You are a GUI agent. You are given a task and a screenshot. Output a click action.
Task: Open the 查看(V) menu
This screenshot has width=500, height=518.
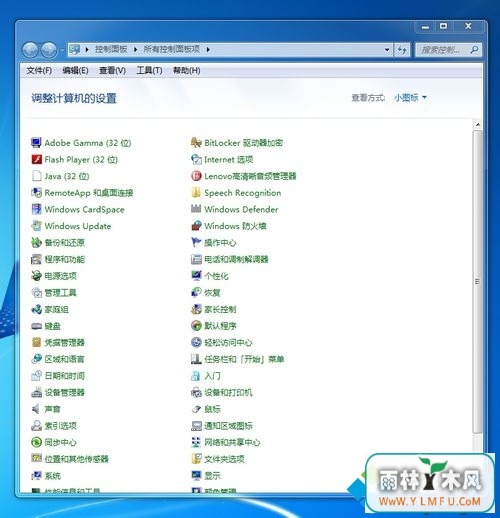pyautogui.click(x=112, y=71)
